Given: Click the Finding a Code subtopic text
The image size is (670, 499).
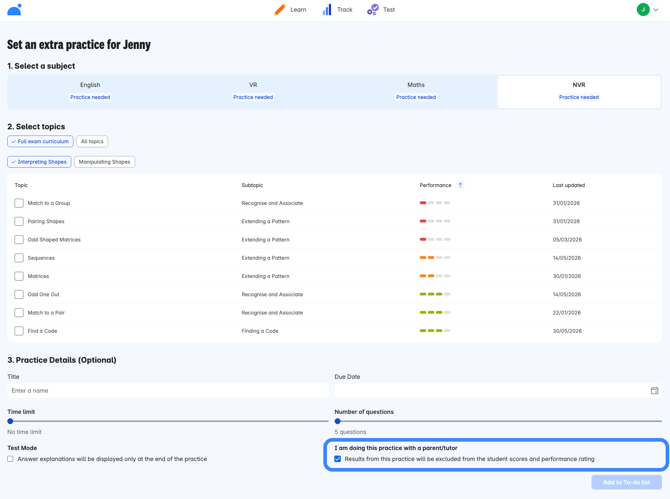Looking at the screenshot, I should [260, 331].
